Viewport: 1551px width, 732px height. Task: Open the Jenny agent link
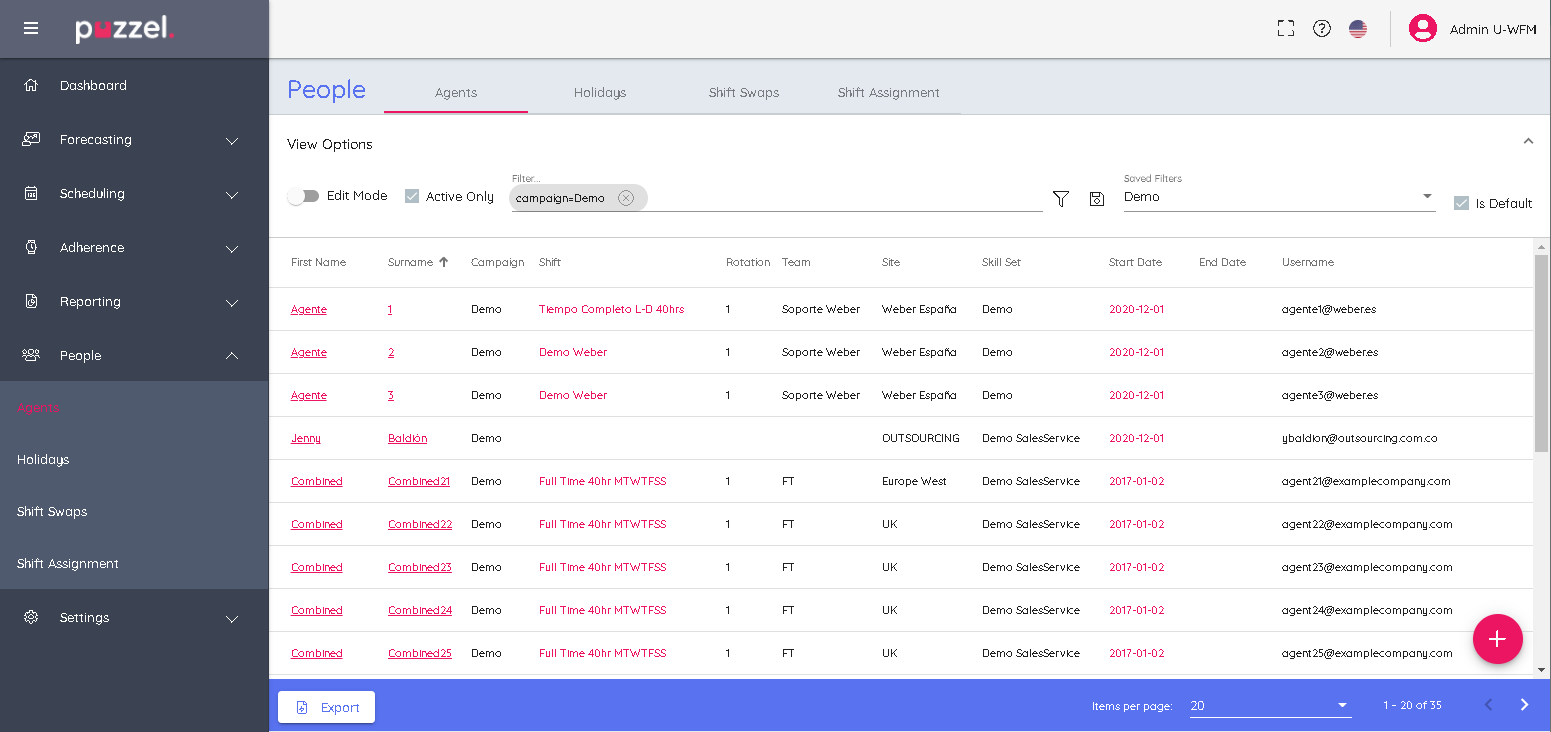[306, 439]
